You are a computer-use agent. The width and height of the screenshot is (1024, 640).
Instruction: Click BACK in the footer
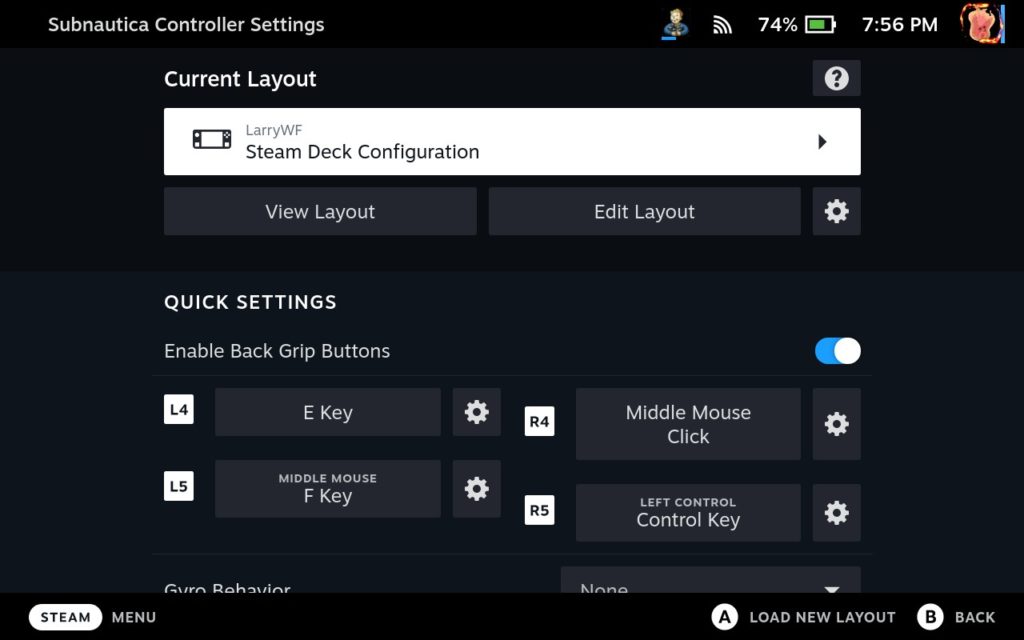(x=974, y=617)
